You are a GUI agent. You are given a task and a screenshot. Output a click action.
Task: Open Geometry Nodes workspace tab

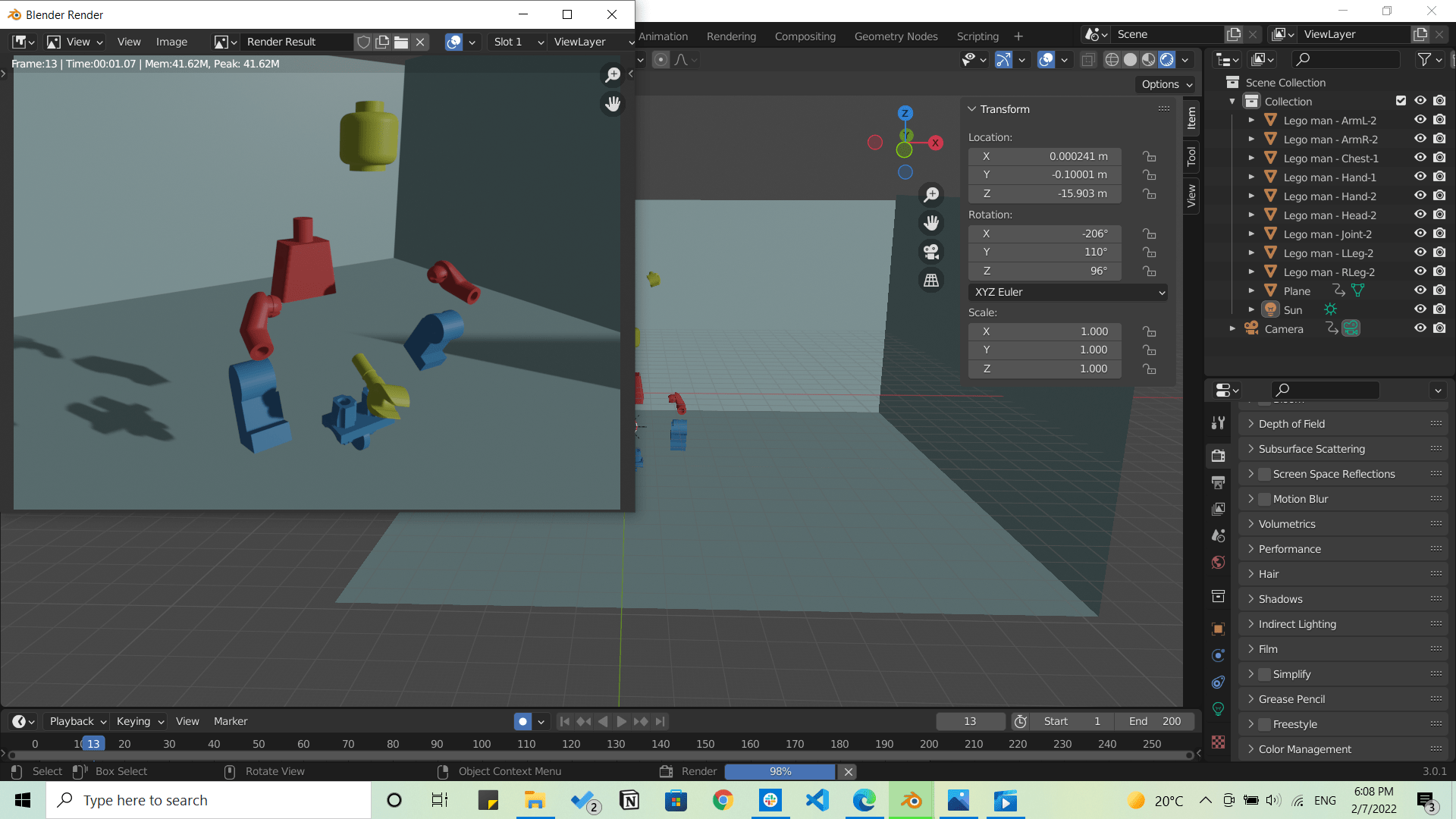pyautogui.click(x=896, y=36)
